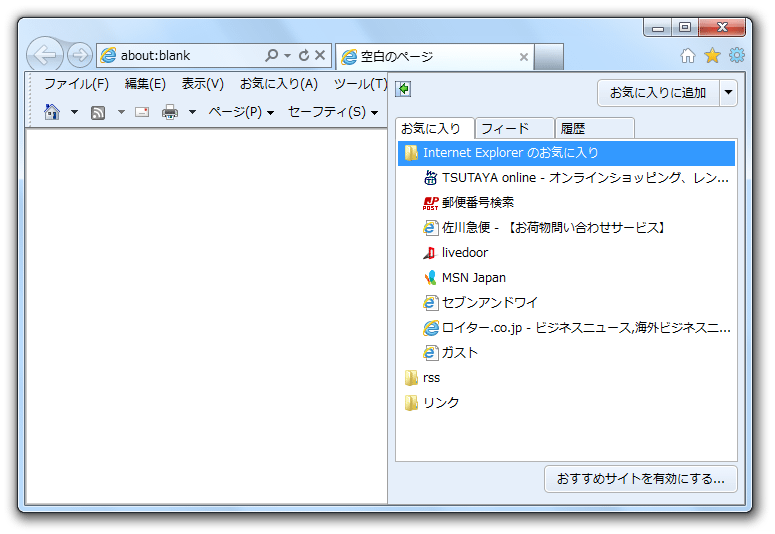
Task: Open the 表示(V) menu
Action: [202, 84]
